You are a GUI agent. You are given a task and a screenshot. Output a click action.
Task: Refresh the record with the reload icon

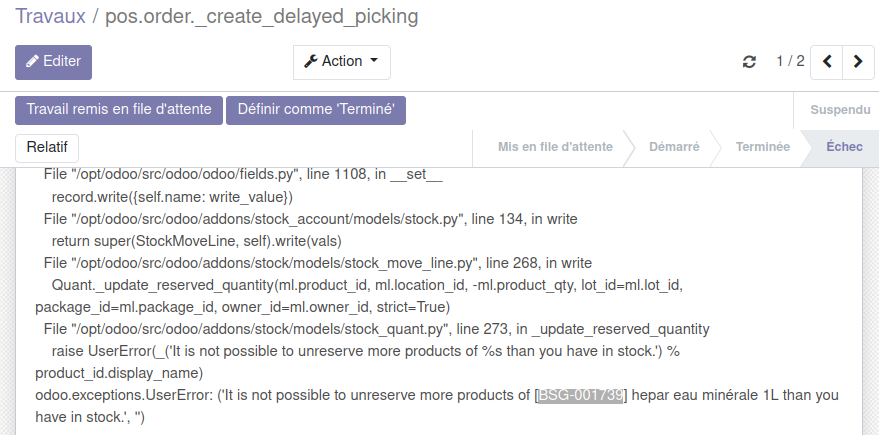(749, 62)
